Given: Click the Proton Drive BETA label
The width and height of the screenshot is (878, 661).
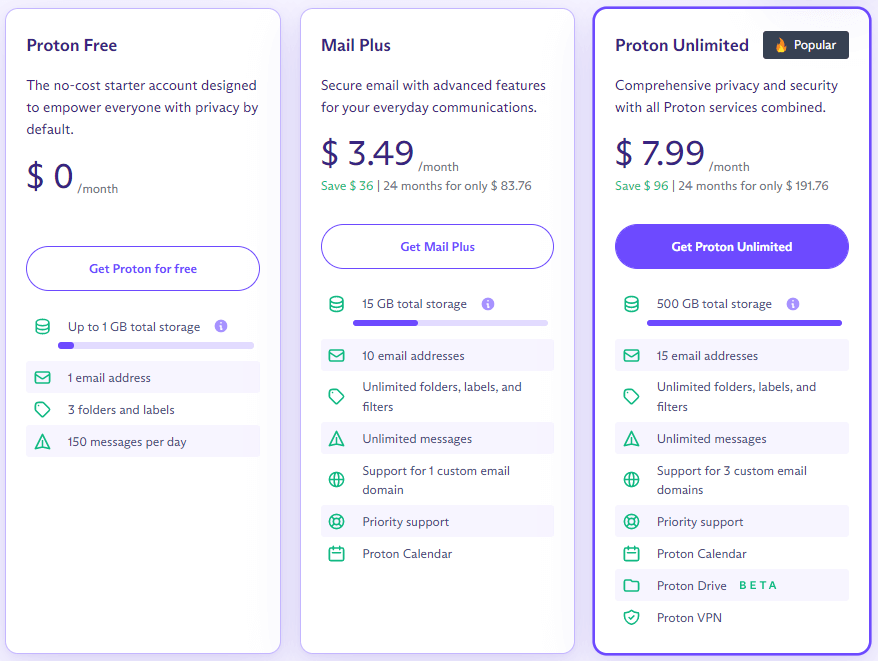Looking at the screenshot, I should click(758, 585).
